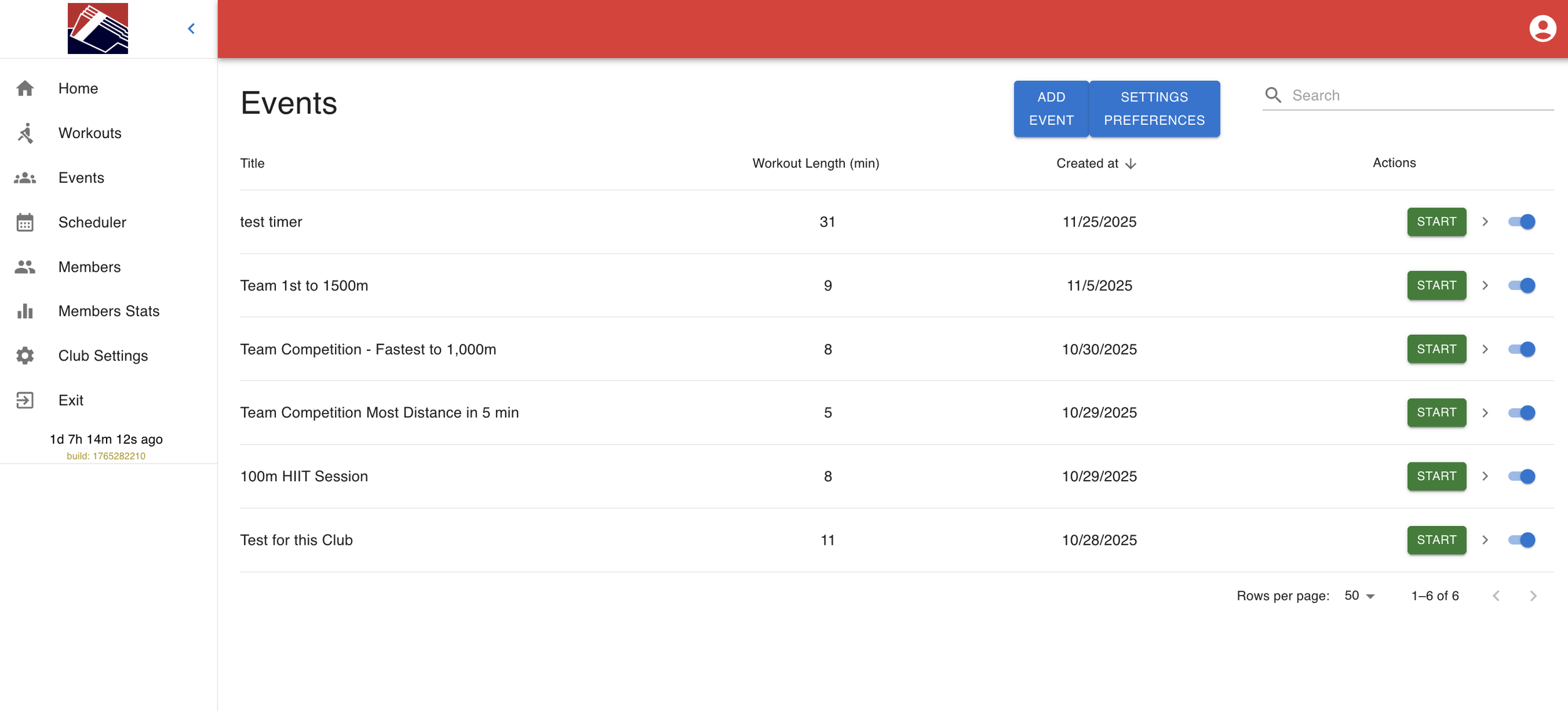This screenshot has width=1568, height=711.
Task: Click the 11/25/2025 date cell
Action: (x=1099, y=222)
